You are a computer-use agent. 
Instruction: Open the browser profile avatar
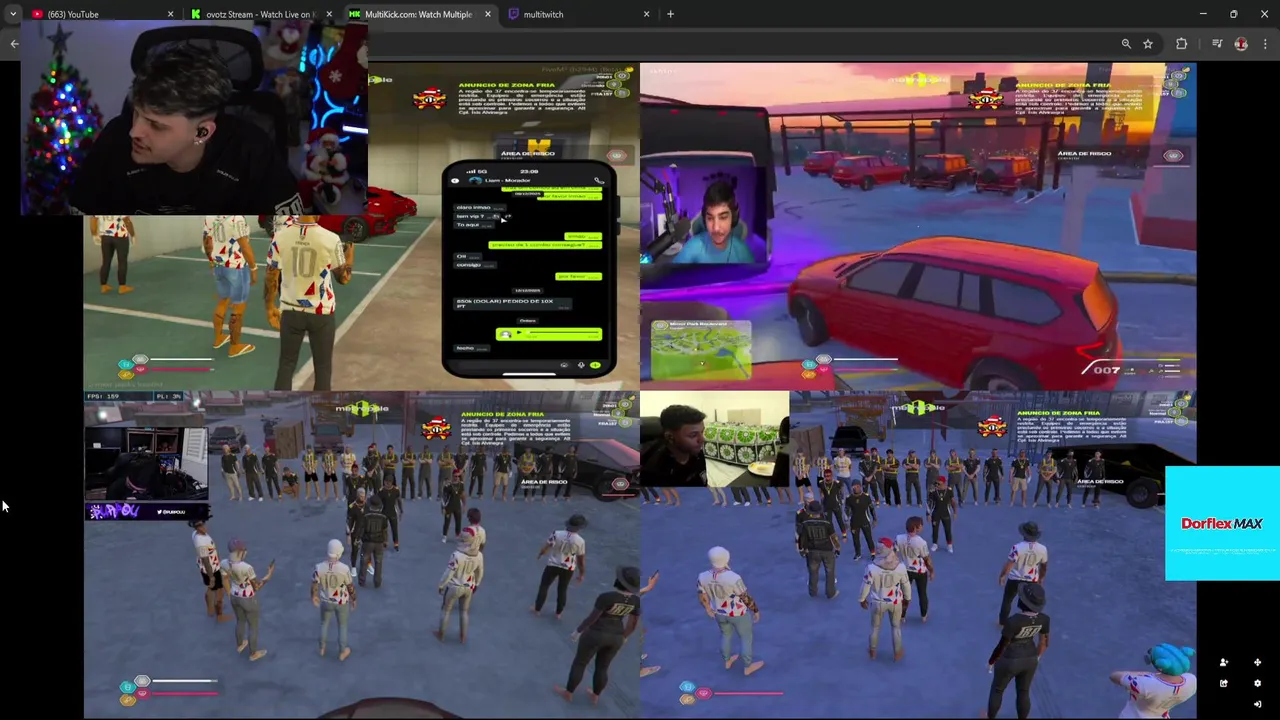coord(1241,44)
